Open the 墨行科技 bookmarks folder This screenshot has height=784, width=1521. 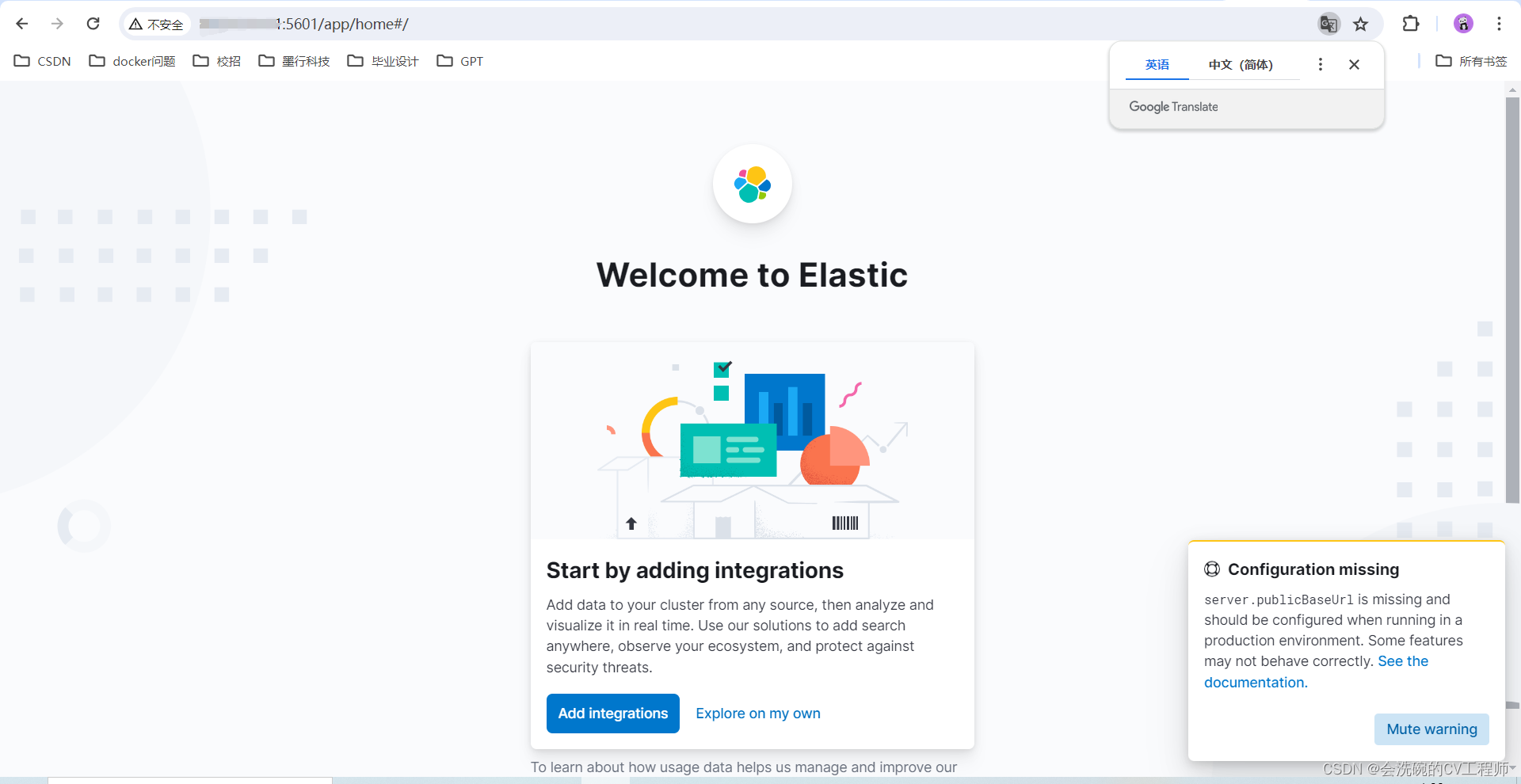294,61
